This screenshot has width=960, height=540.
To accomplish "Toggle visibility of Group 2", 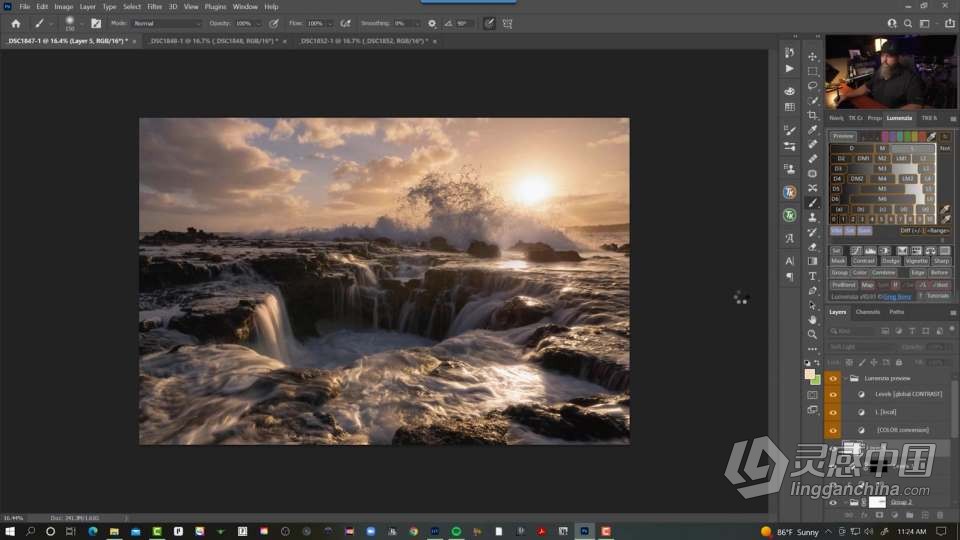I will (x=833, y=503).
